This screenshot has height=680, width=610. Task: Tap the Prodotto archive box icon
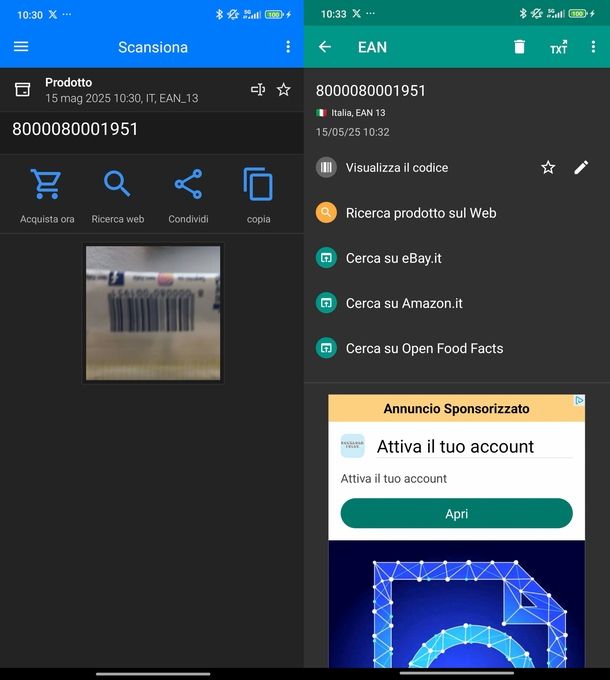coord(23,89)
